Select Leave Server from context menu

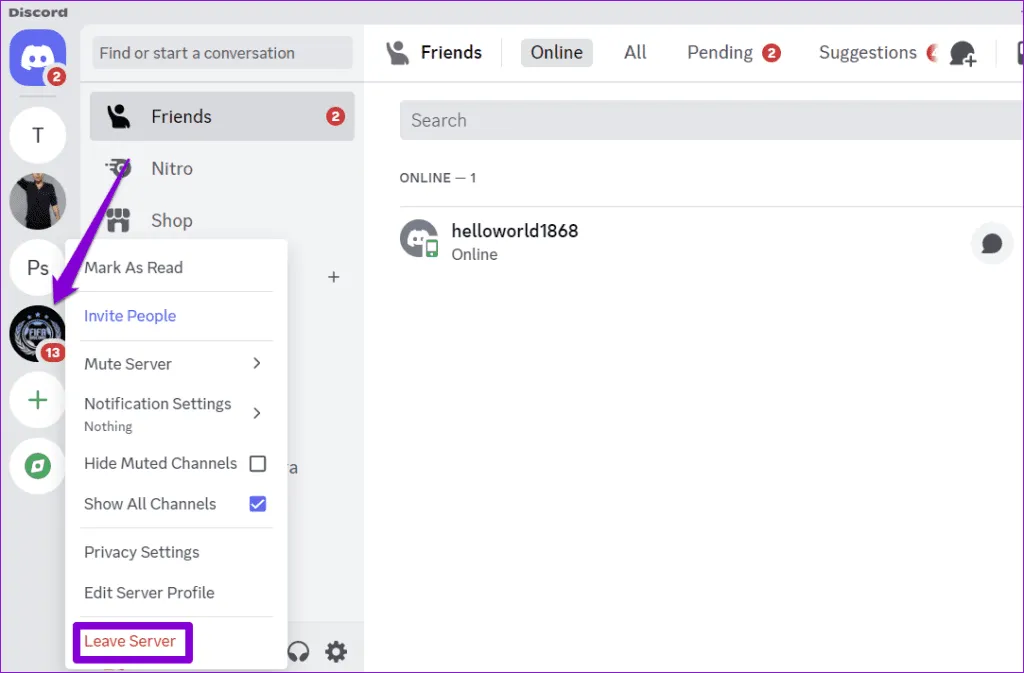(x=131, y=641)
